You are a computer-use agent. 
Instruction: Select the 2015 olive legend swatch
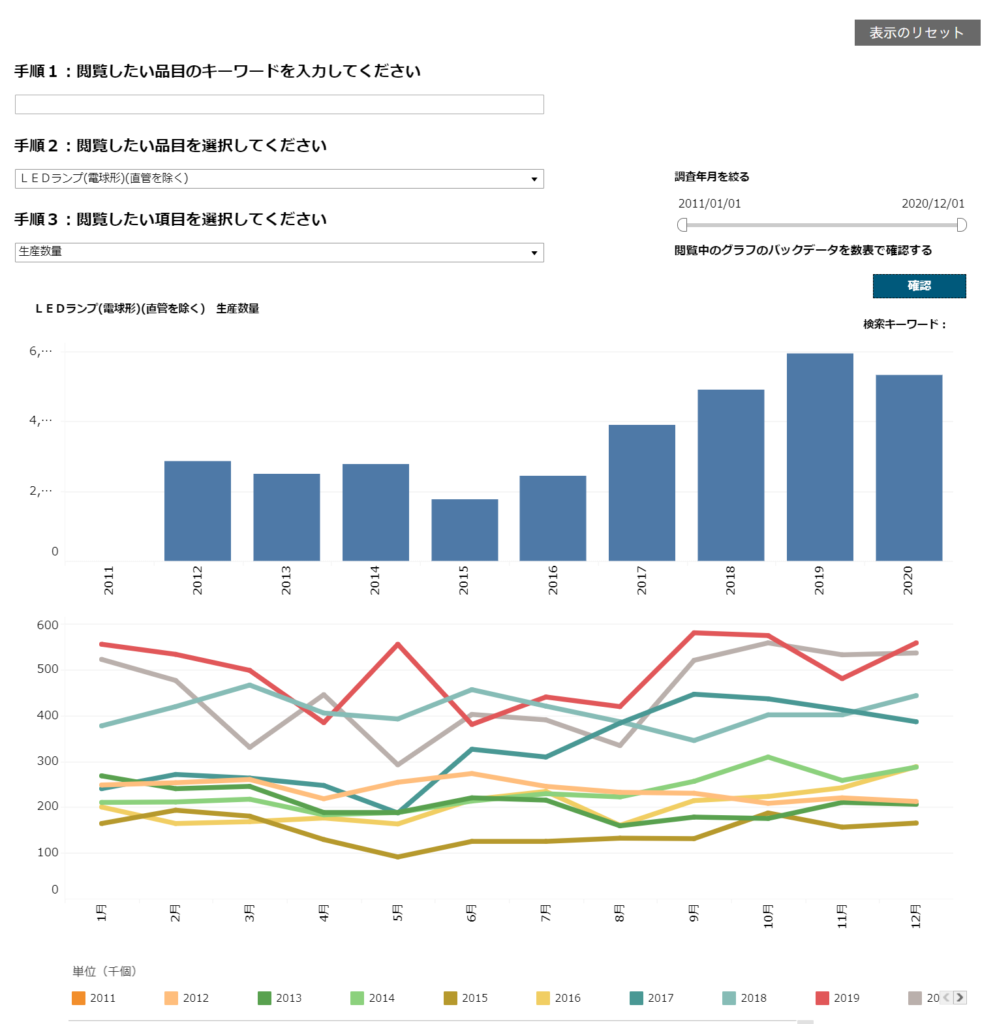(450, 997)
